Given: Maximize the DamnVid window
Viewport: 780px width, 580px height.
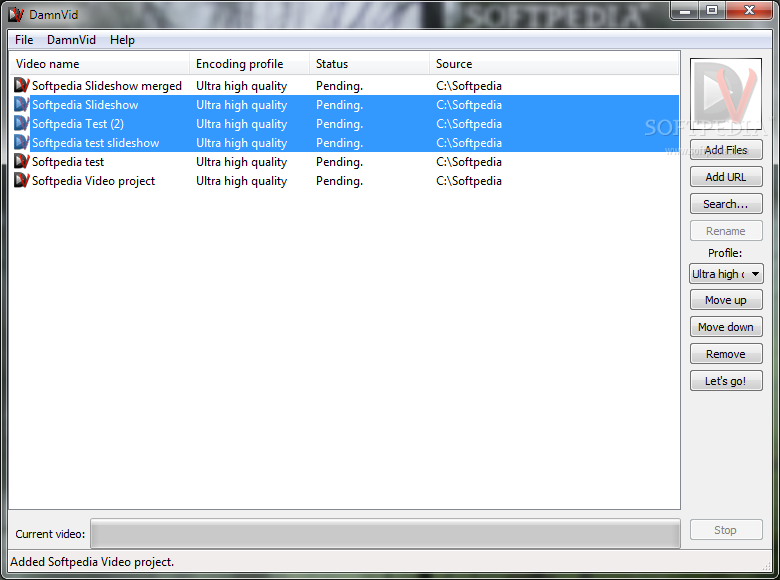Looking at the screenshot, I should [712, 10].
